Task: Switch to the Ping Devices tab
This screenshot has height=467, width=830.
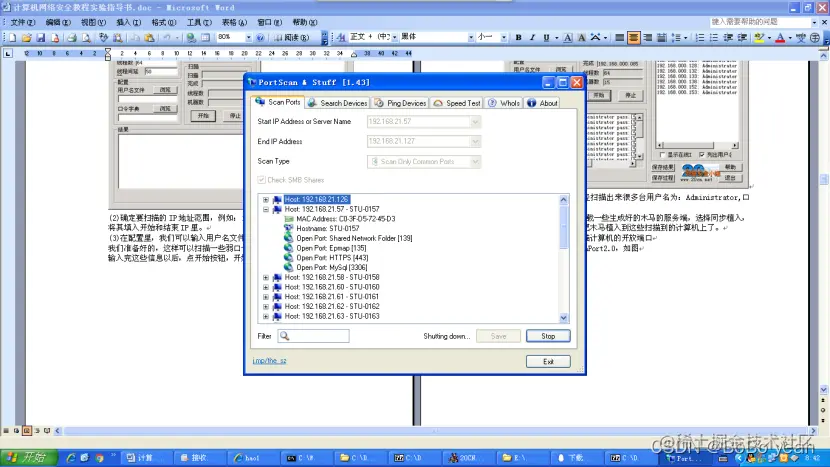Action: pos(400,103)
